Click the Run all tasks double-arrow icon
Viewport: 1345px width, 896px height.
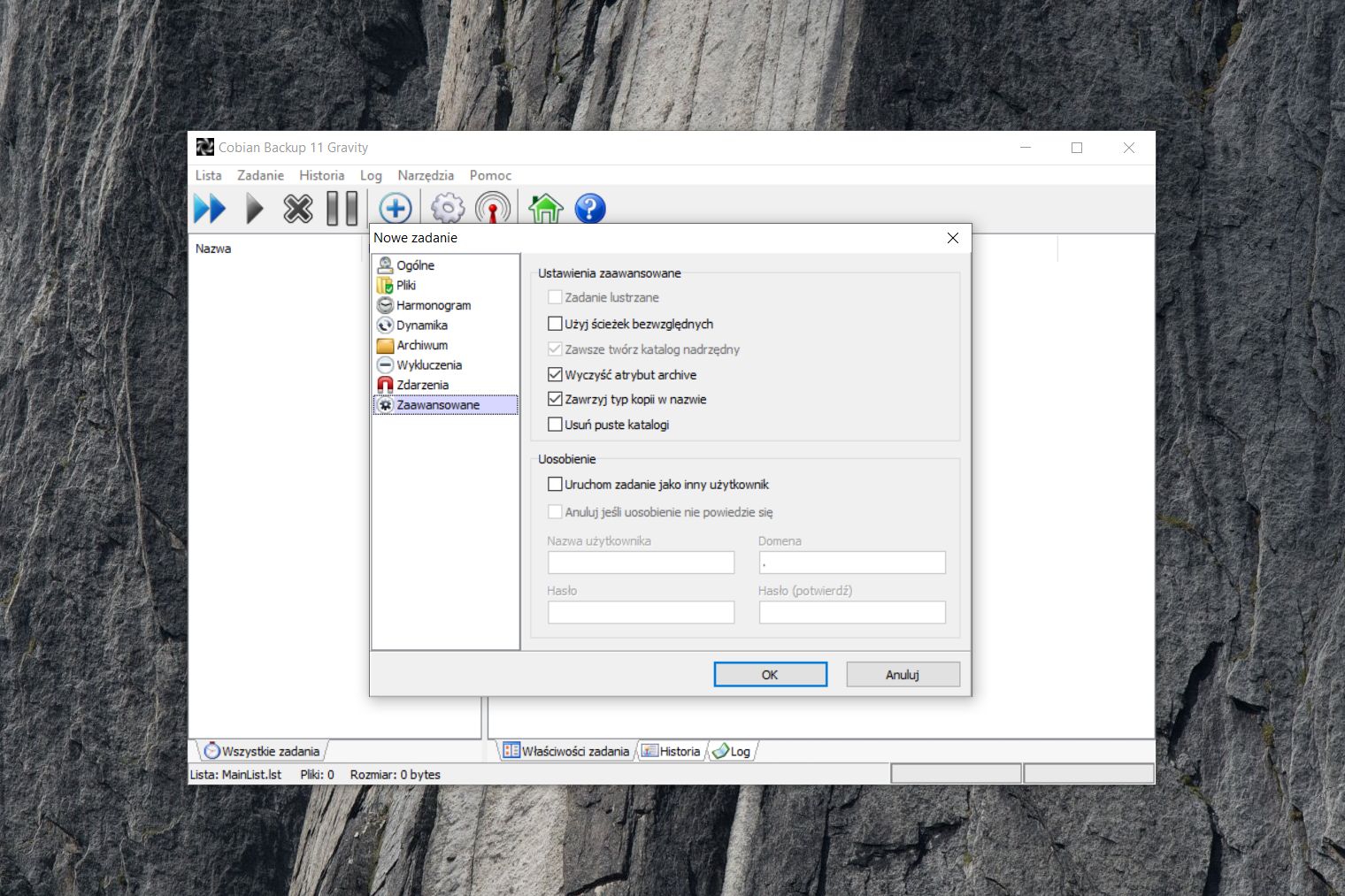(x=210, y=209)
